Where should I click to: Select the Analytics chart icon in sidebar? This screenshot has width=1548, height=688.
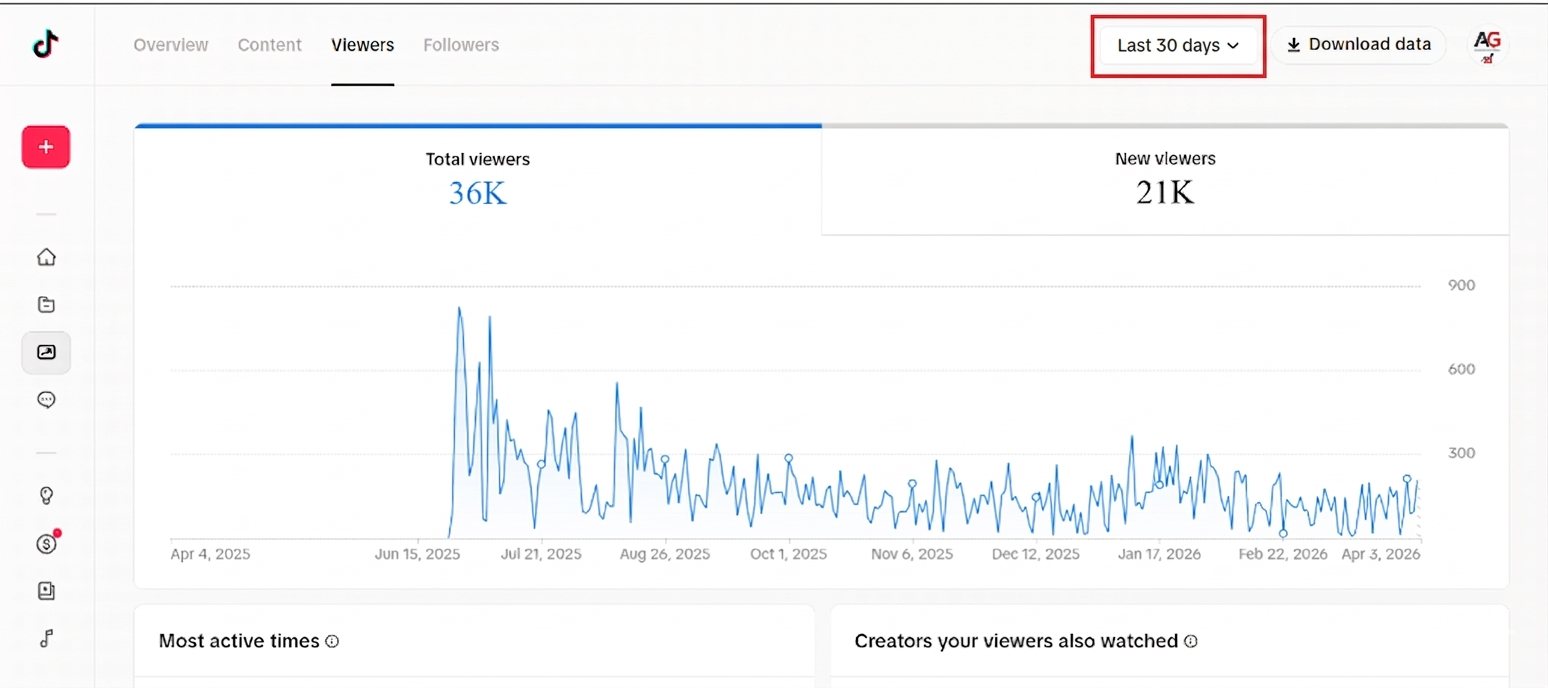(x=46, y=352)
